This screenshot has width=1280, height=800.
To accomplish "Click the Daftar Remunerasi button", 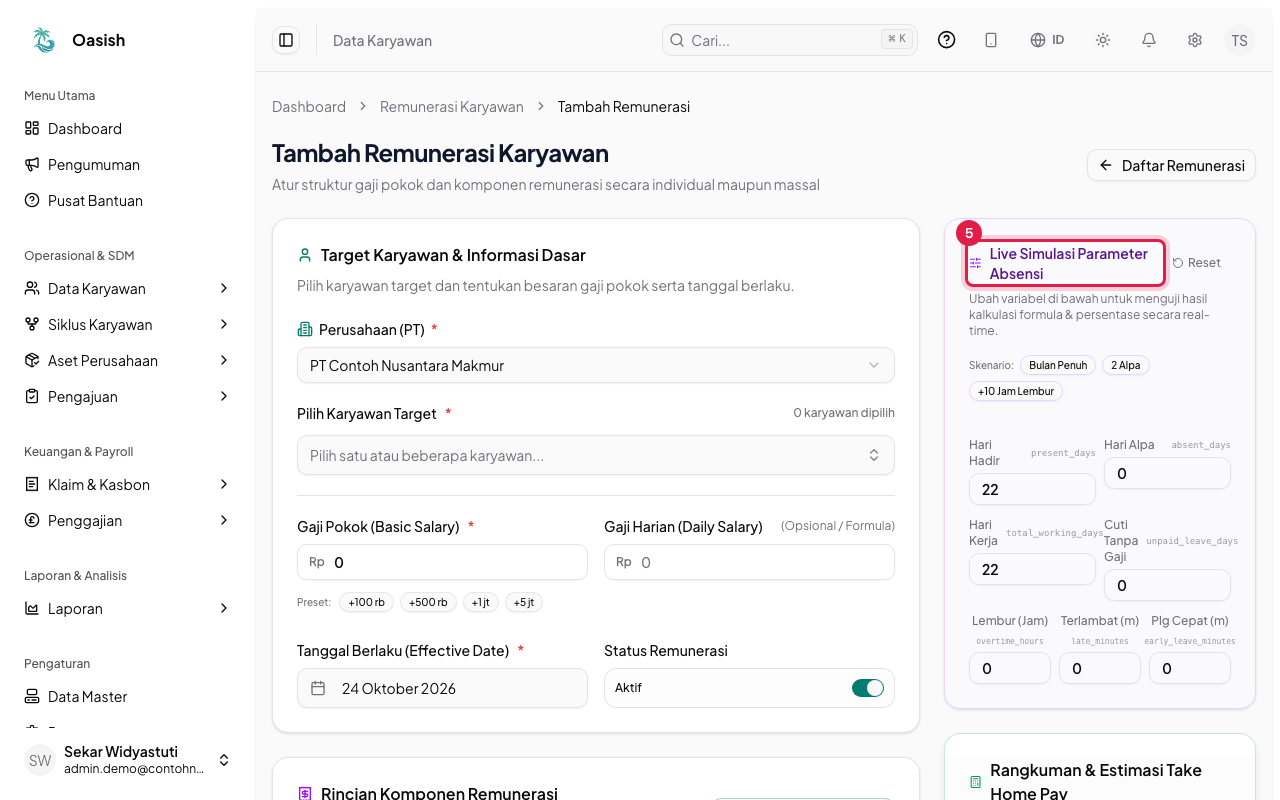I will point(1171,165).
